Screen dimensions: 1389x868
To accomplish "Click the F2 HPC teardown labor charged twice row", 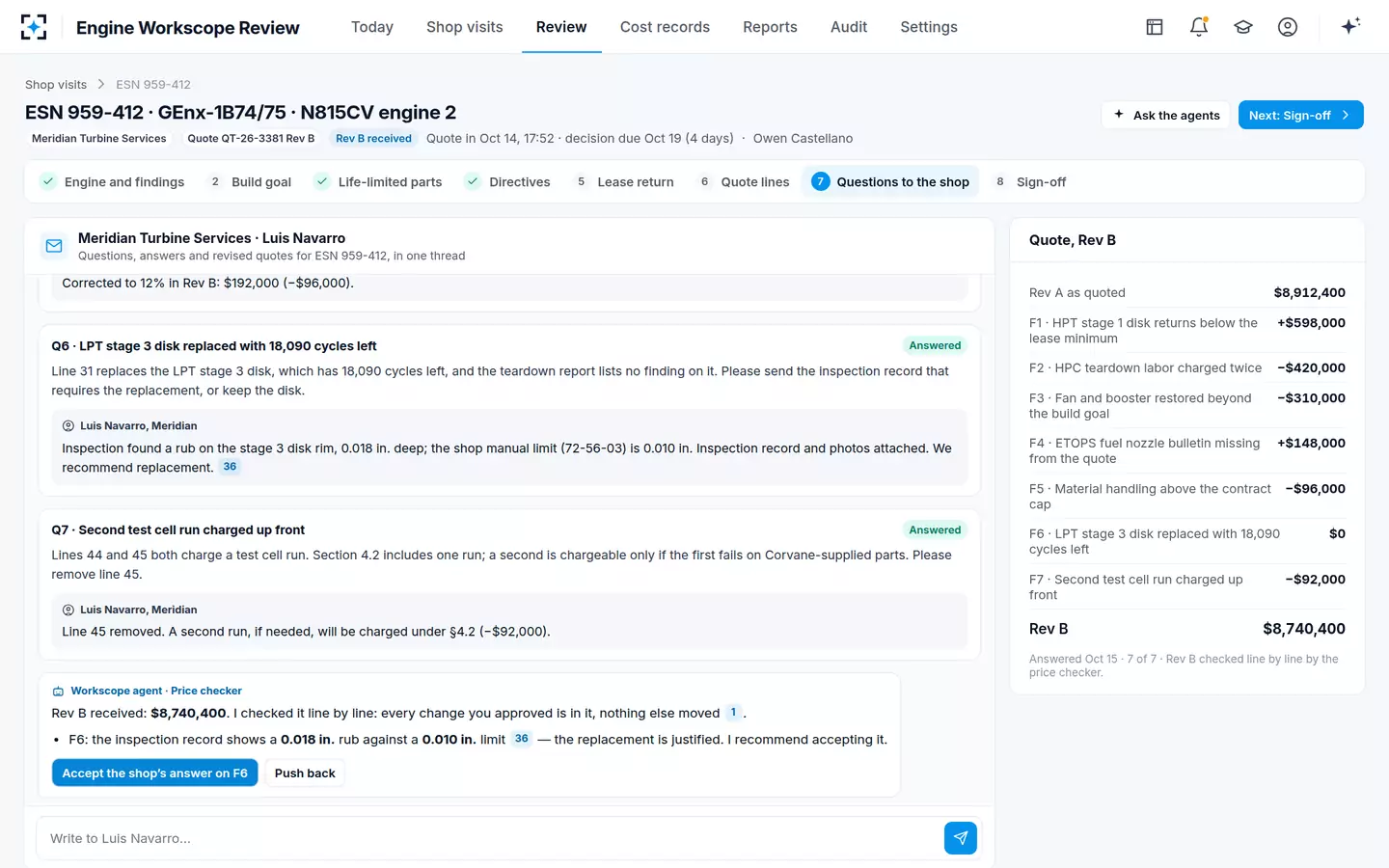I will click(x=1186, y=367).
